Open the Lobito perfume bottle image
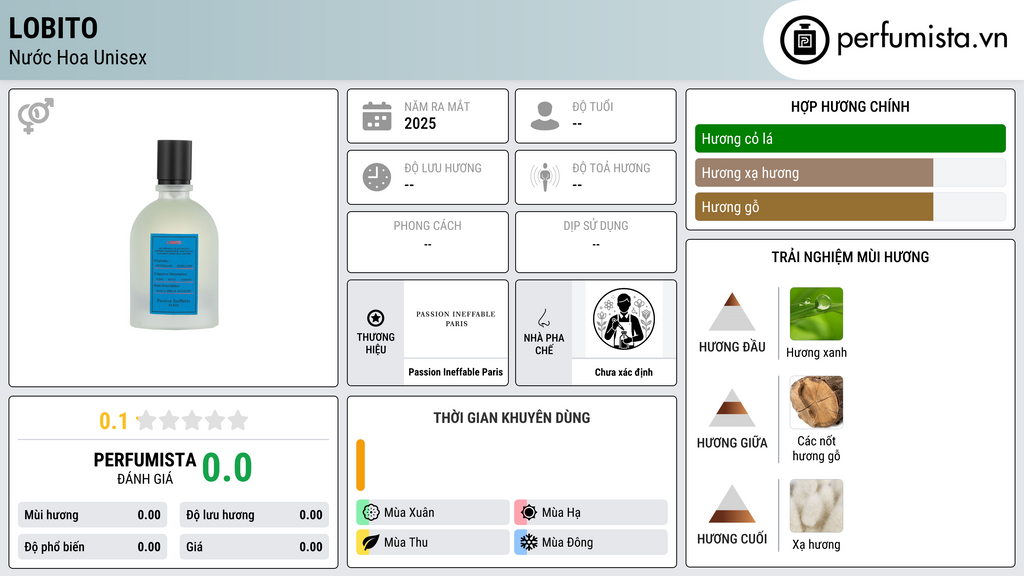This screenshot has height=576, width=1024. click(x=174, y=234)
